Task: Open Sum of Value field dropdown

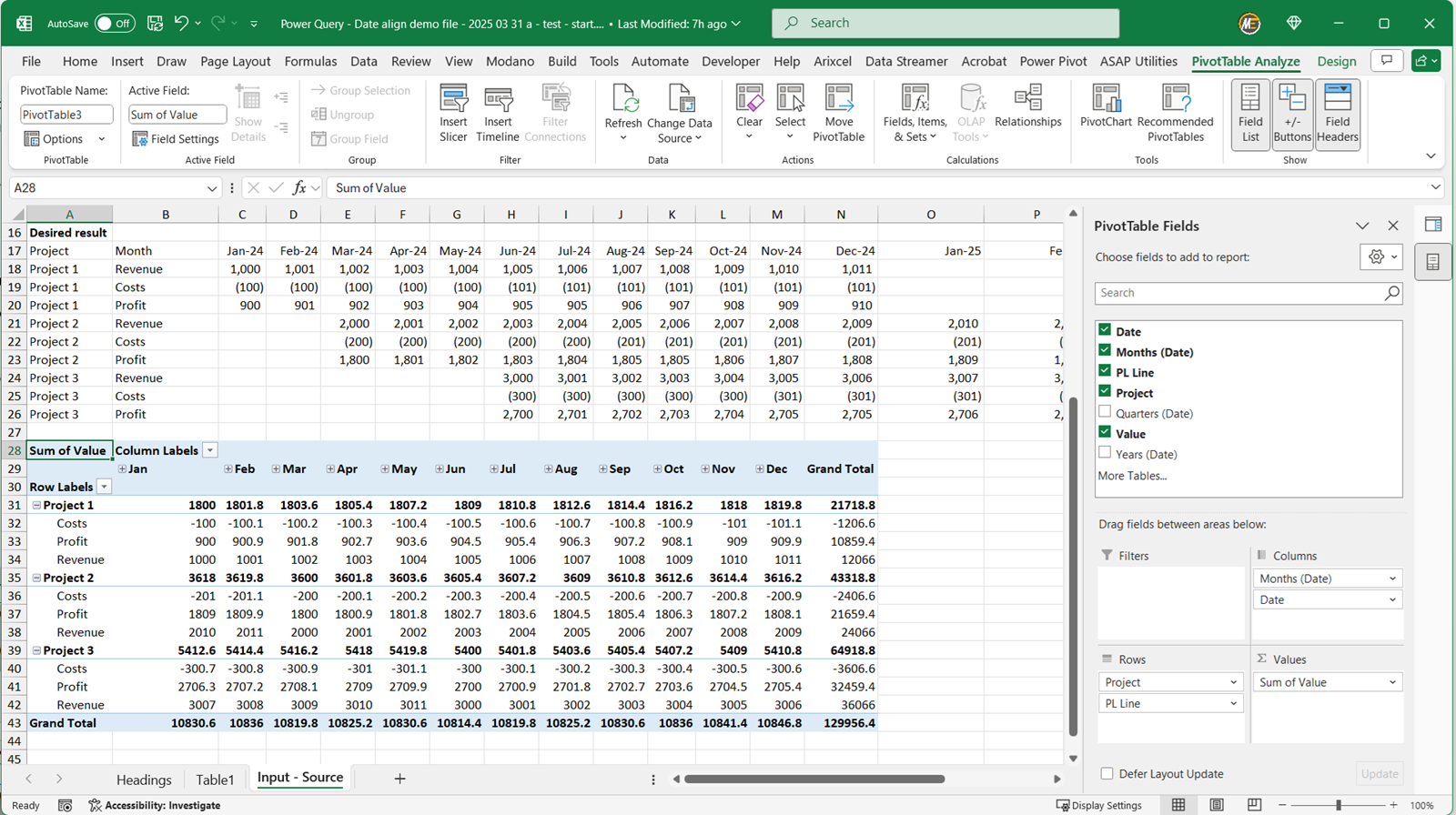Action: click(x=1391, y=682)
